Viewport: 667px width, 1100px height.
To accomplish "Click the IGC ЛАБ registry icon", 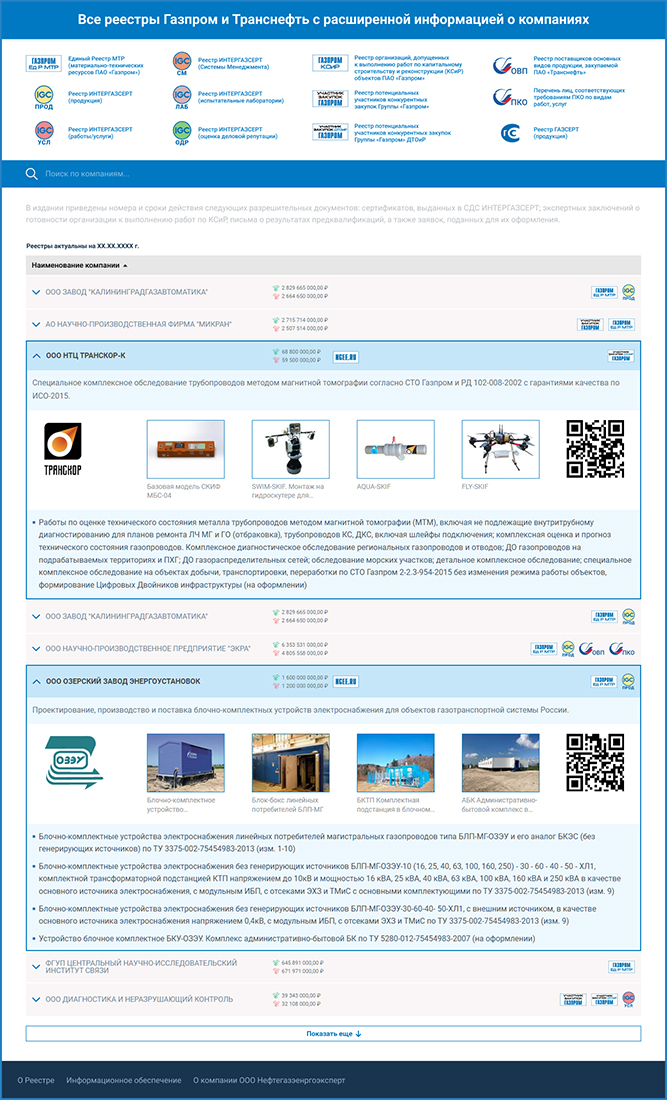I will point(182,96).
